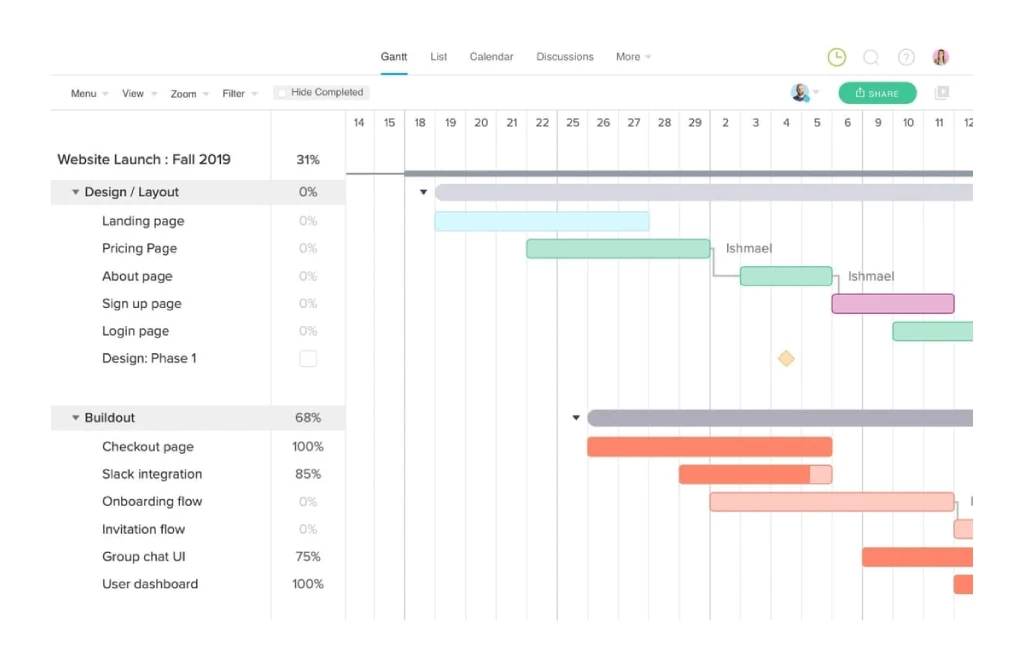The image size is (1024, 660).
Task: Expand the More tab menu
Action: click(x=633, y=57)
